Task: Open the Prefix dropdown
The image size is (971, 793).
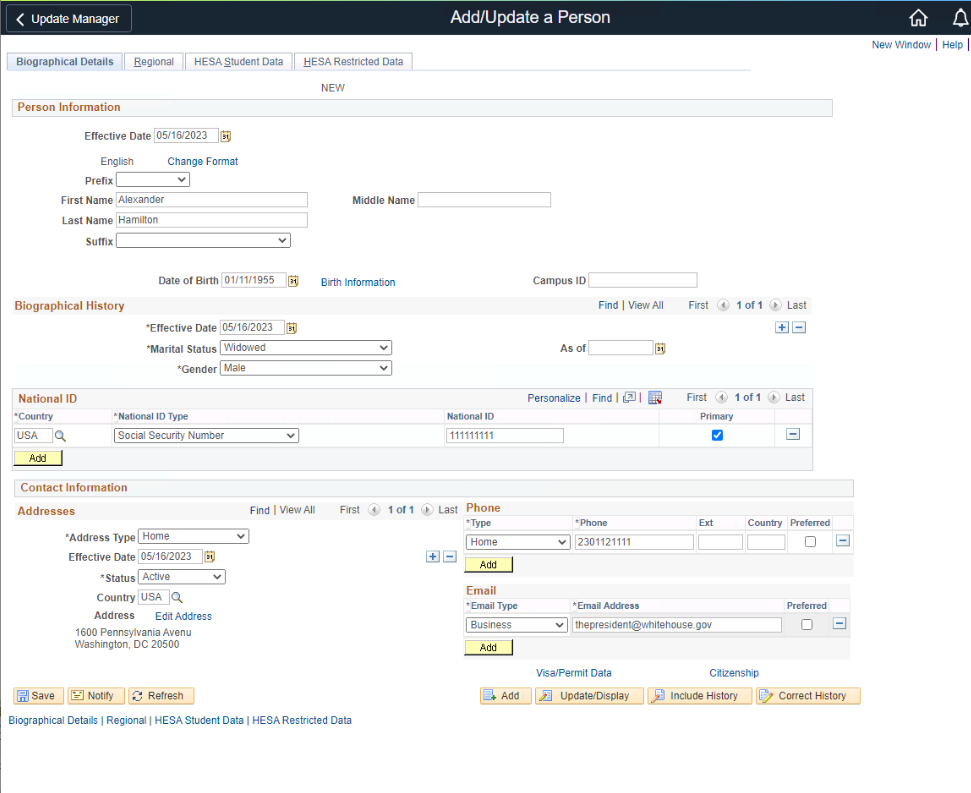Action: click(153, 180)
